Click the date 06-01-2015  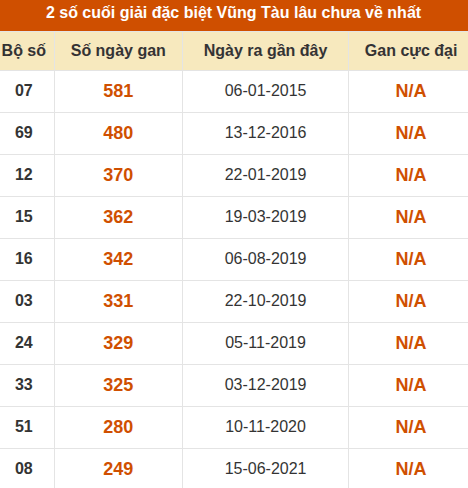(x=265, y=91)
